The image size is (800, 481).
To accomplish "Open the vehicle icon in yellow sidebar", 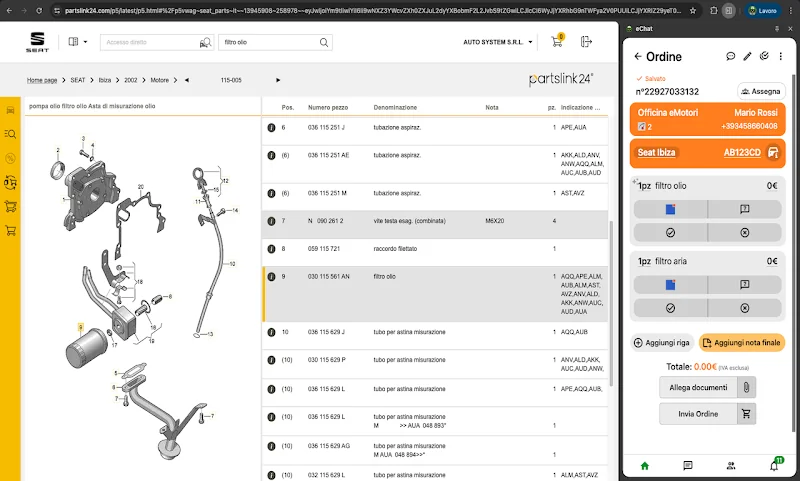I will (10, 110).
